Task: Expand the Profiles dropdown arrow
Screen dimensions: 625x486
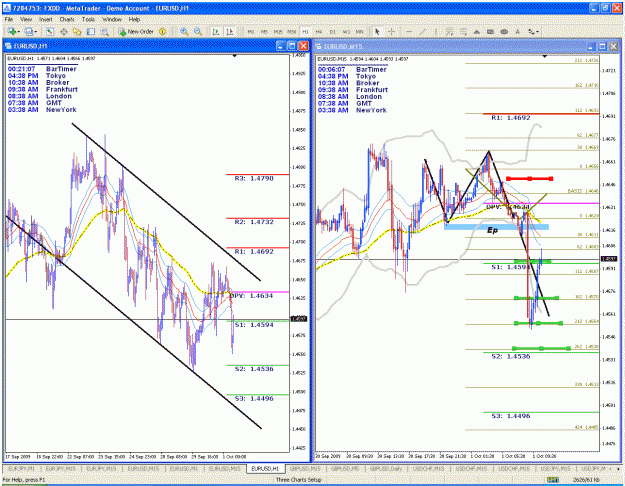Action: click(x=35, y=31)
